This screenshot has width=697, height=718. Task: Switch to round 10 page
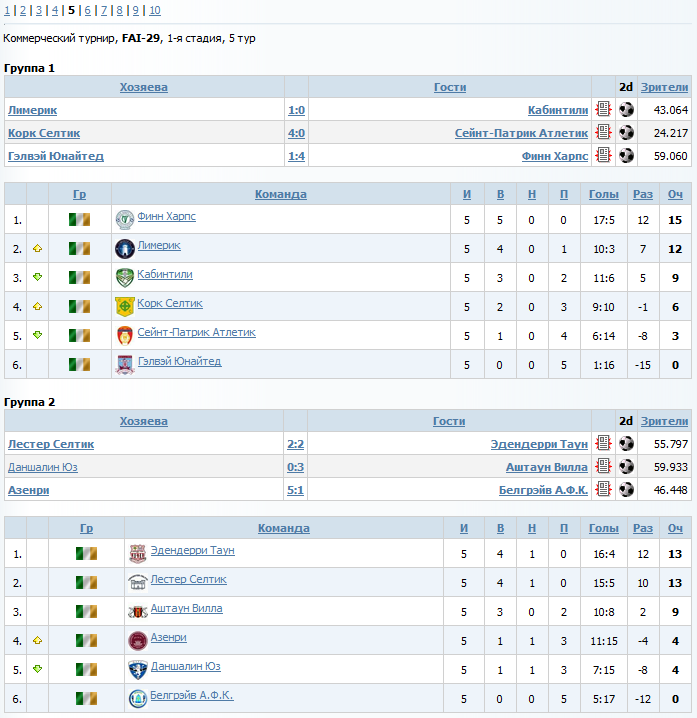point(154,10)
